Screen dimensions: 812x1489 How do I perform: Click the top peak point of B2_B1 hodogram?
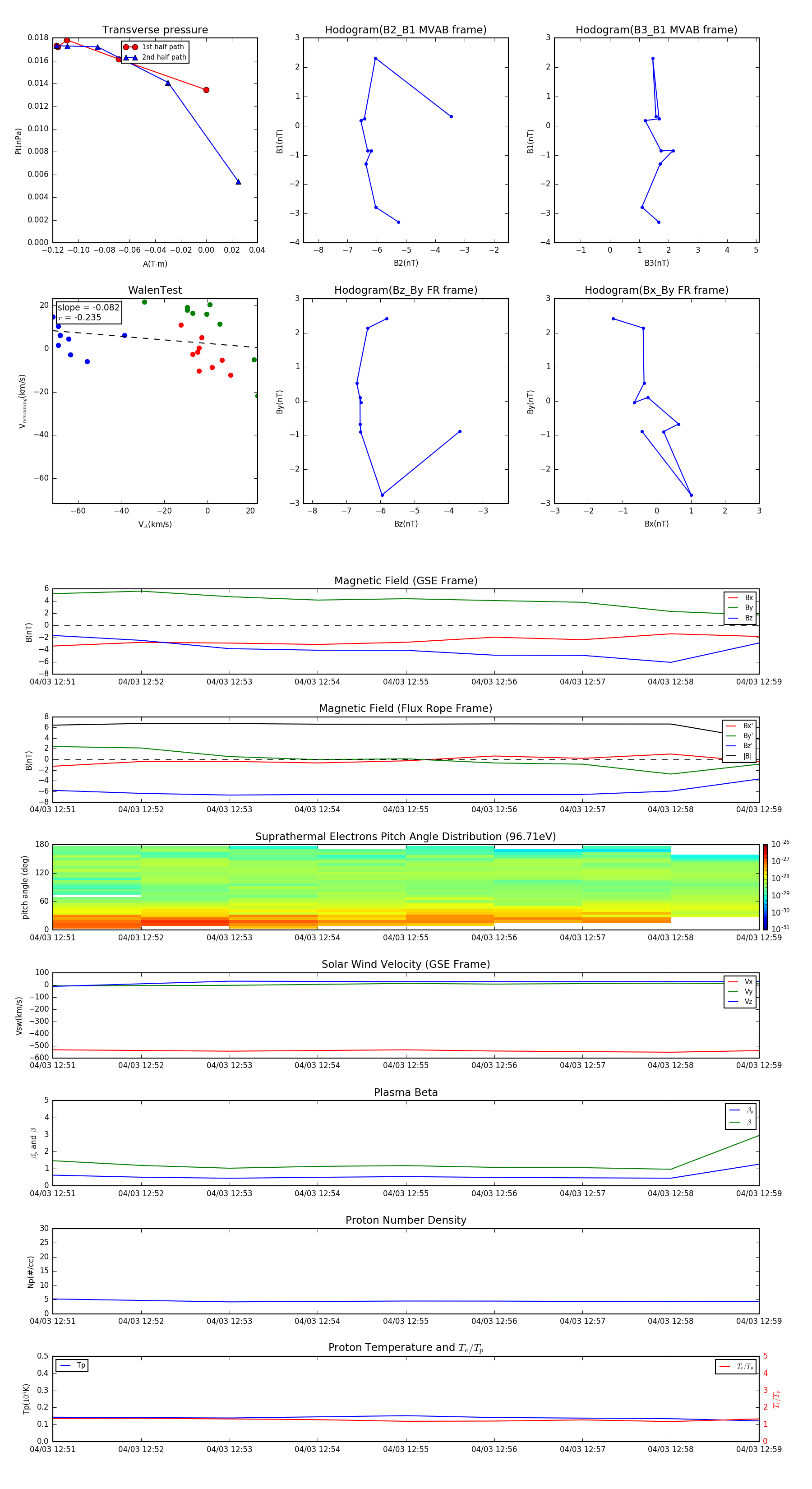pyautogui.click(x=376, y=58)
